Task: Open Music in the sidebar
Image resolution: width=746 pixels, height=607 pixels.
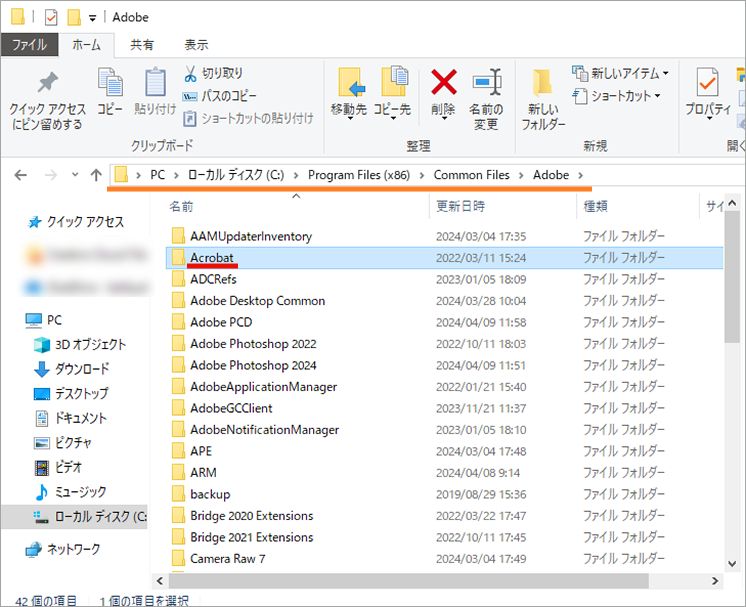Action: tap(70, 492)
